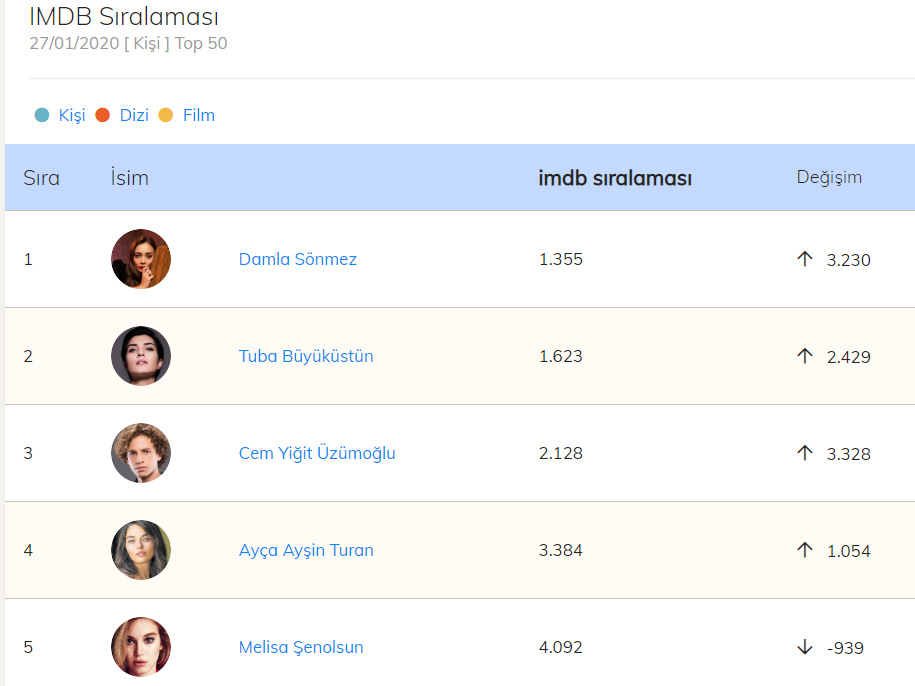Open Cem Yiğit Üzümoğlu link

coord(317,453)
